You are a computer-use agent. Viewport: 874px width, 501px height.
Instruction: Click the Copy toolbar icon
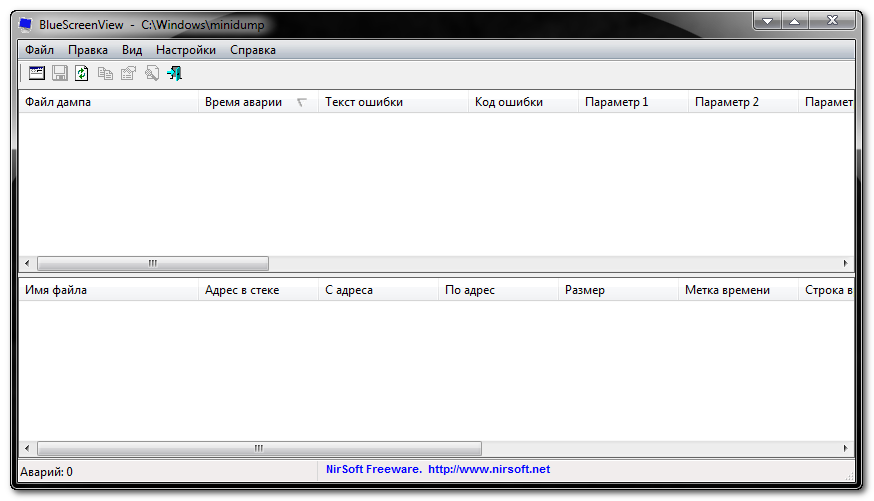105,73
